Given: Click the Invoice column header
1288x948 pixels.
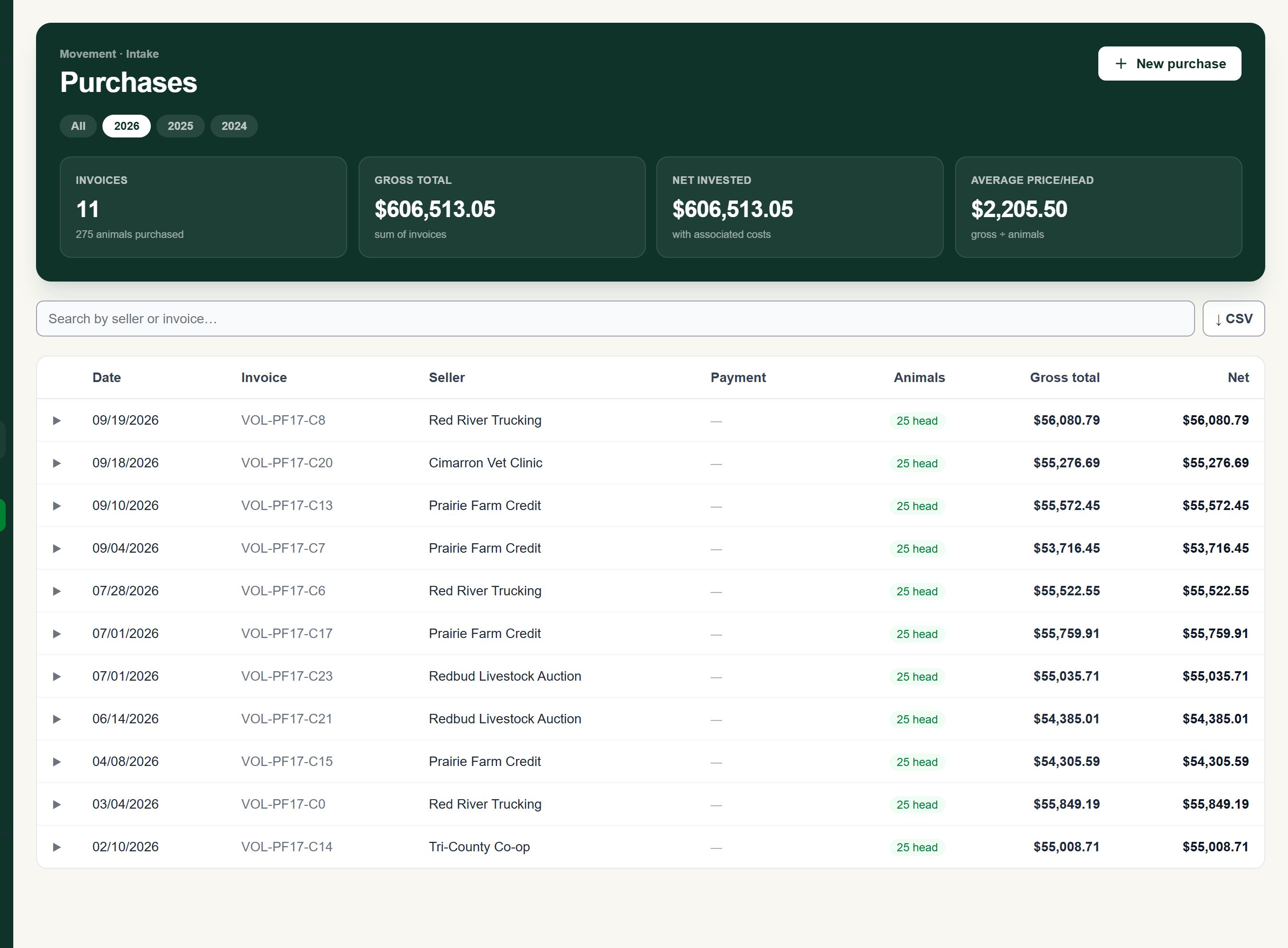Looking at the screenshot, I should tap(264, 378).
